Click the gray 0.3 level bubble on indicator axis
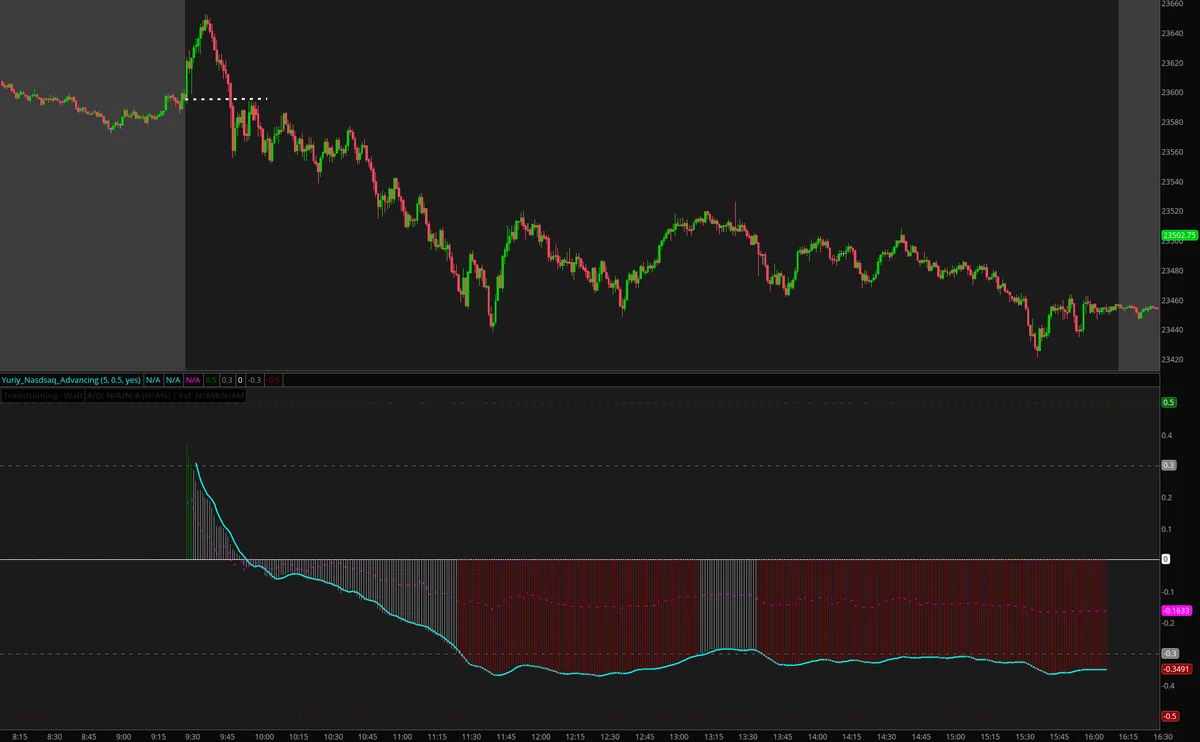 [1167, 465]
